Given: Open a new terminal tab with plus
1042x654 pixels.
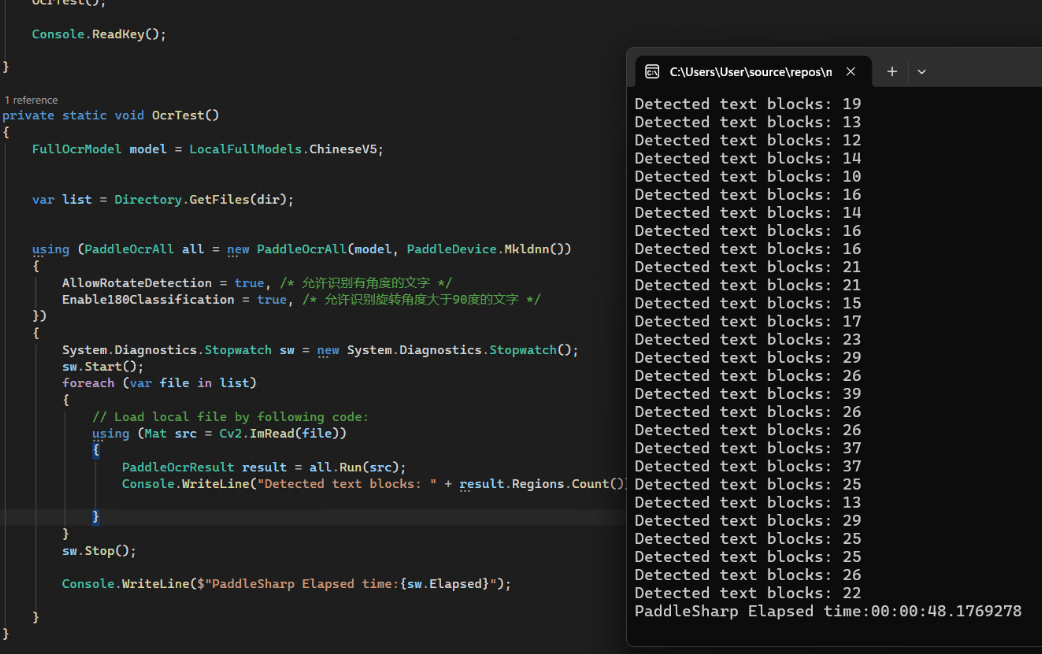Looking at the screenshot, I should click(892, 72).
